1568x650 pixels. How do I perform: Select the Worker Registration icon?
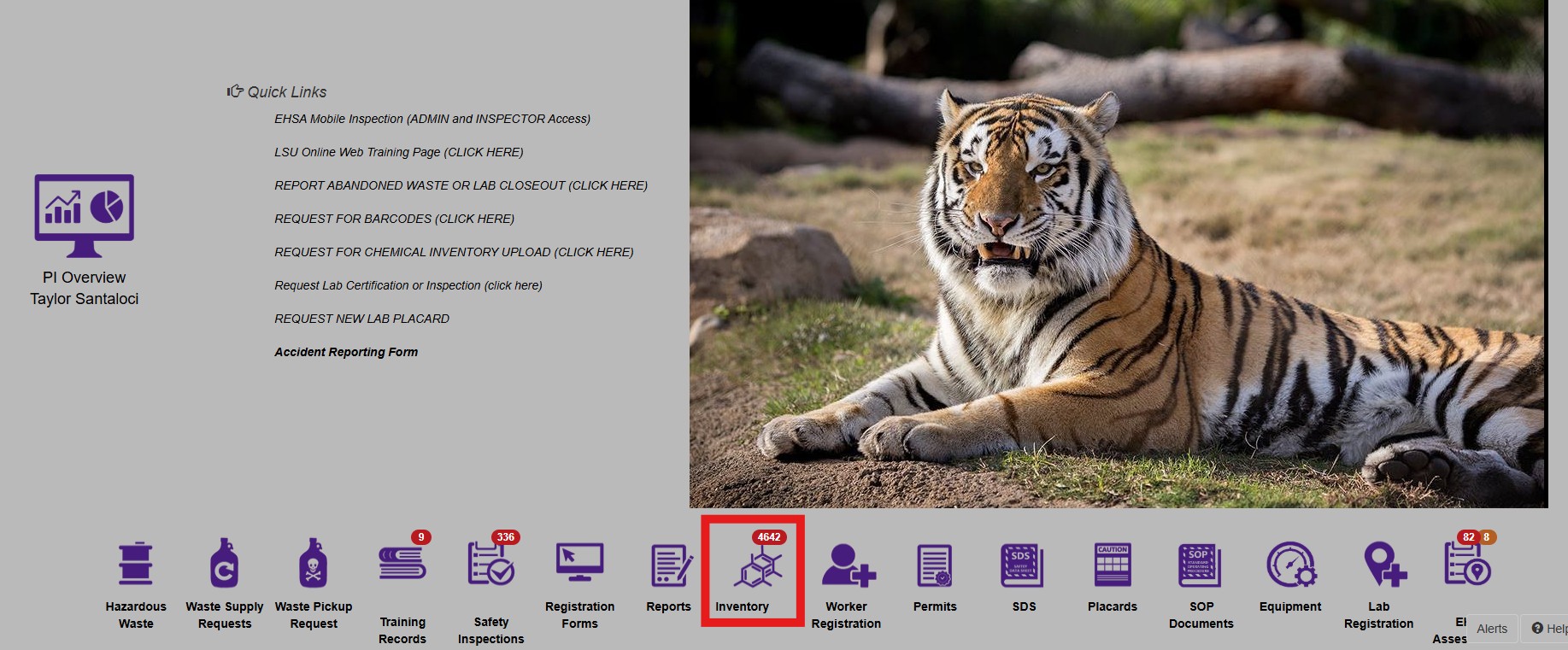[x=847, y=565]
